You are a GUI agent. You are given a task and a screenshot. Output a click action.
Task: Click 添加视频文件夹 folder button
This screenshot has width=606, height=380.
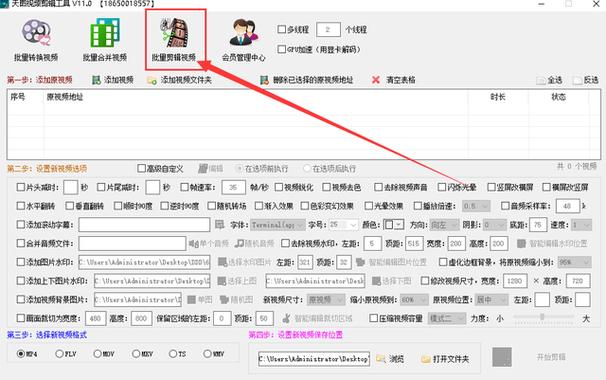point(179,80)
